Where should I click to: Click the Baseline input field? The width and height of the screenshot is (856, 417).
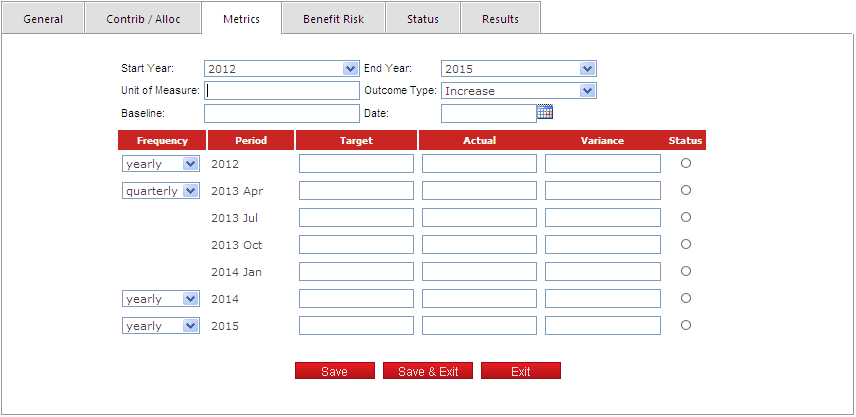pos(281,113)
